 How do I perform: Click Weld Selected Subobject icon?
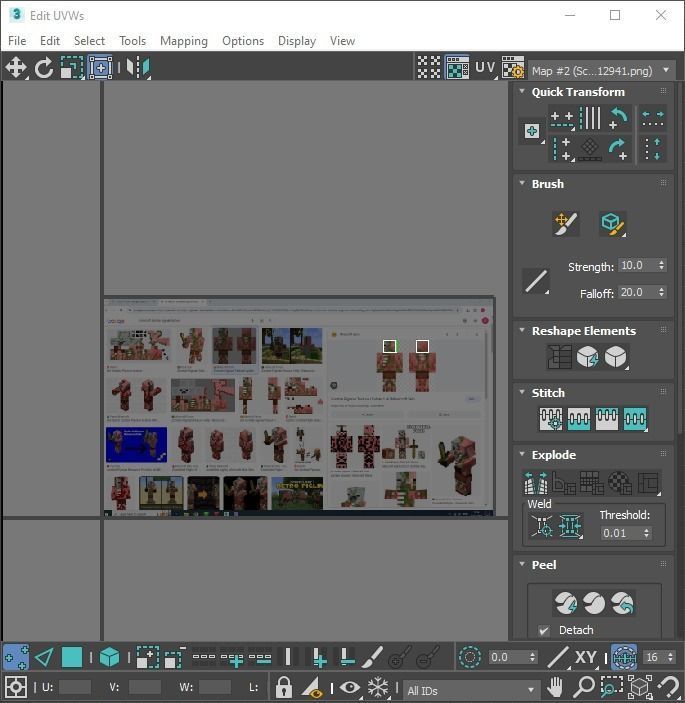pyautogui.click(x=570, y=526)
